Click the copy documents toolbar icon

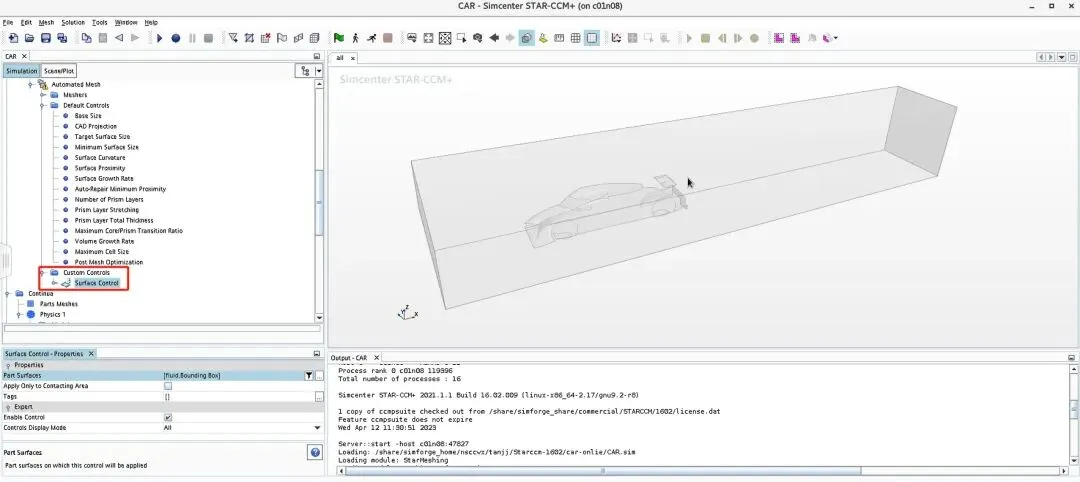(86, 39)
